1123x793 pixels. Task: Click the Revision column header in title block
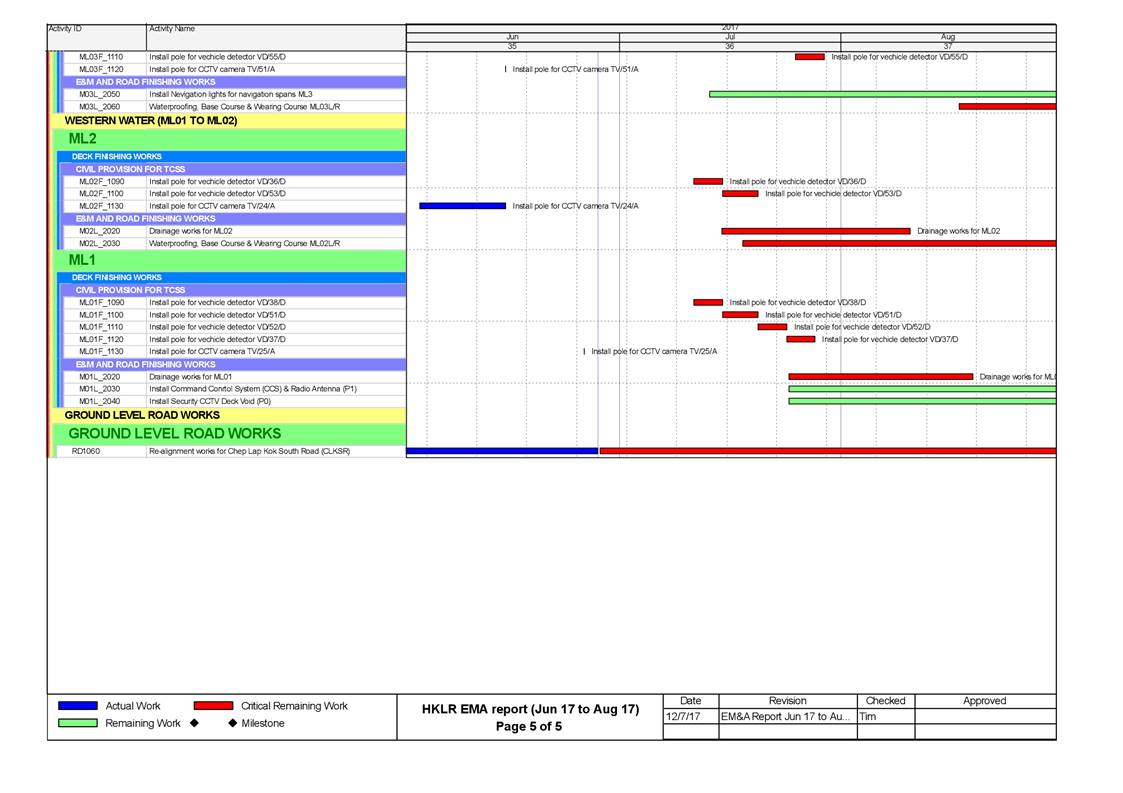[788, 701]
